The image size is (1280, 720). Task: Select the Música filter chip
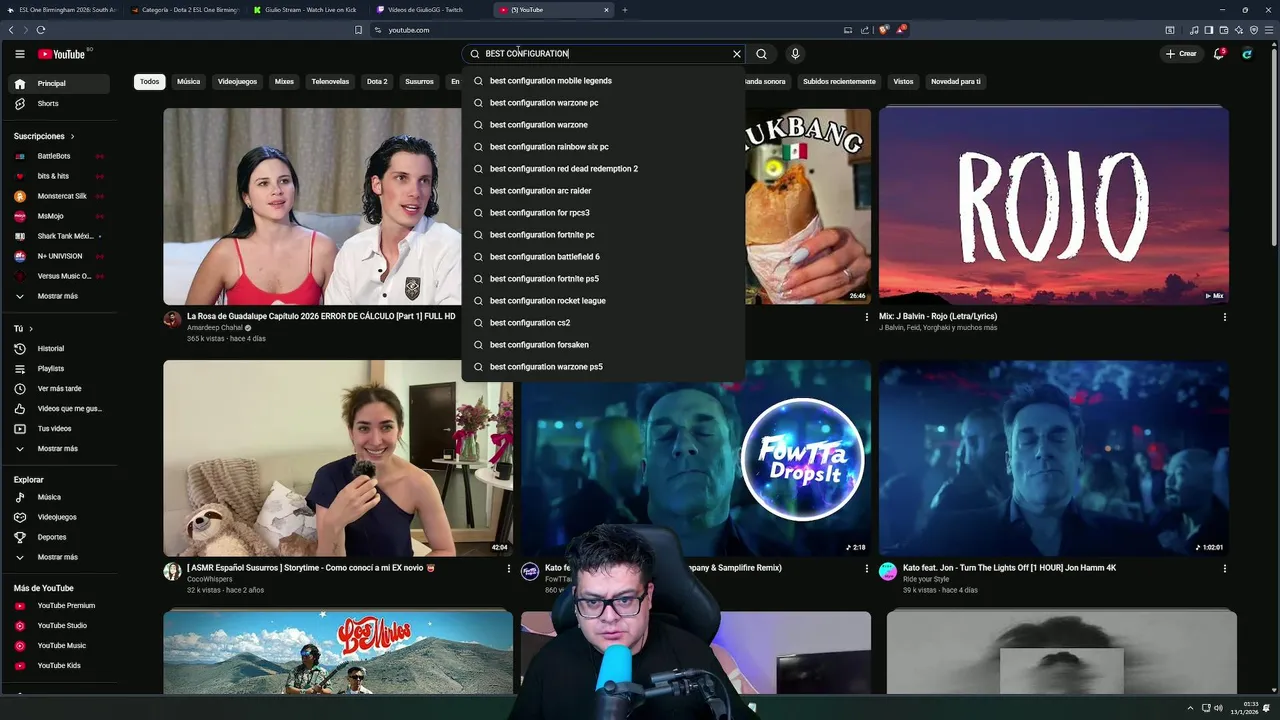click(188, 82)
